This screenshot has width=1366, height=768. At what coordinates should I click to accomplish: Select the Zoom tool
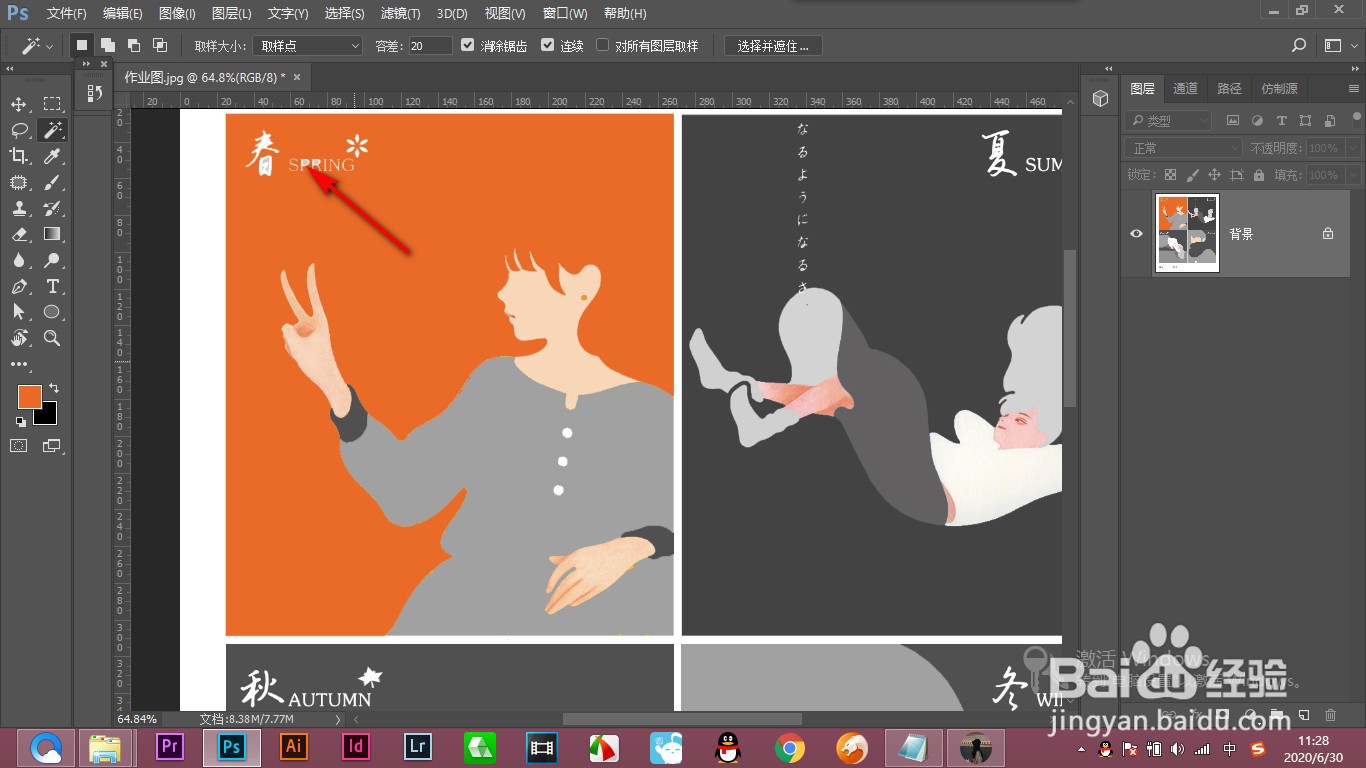52,338
